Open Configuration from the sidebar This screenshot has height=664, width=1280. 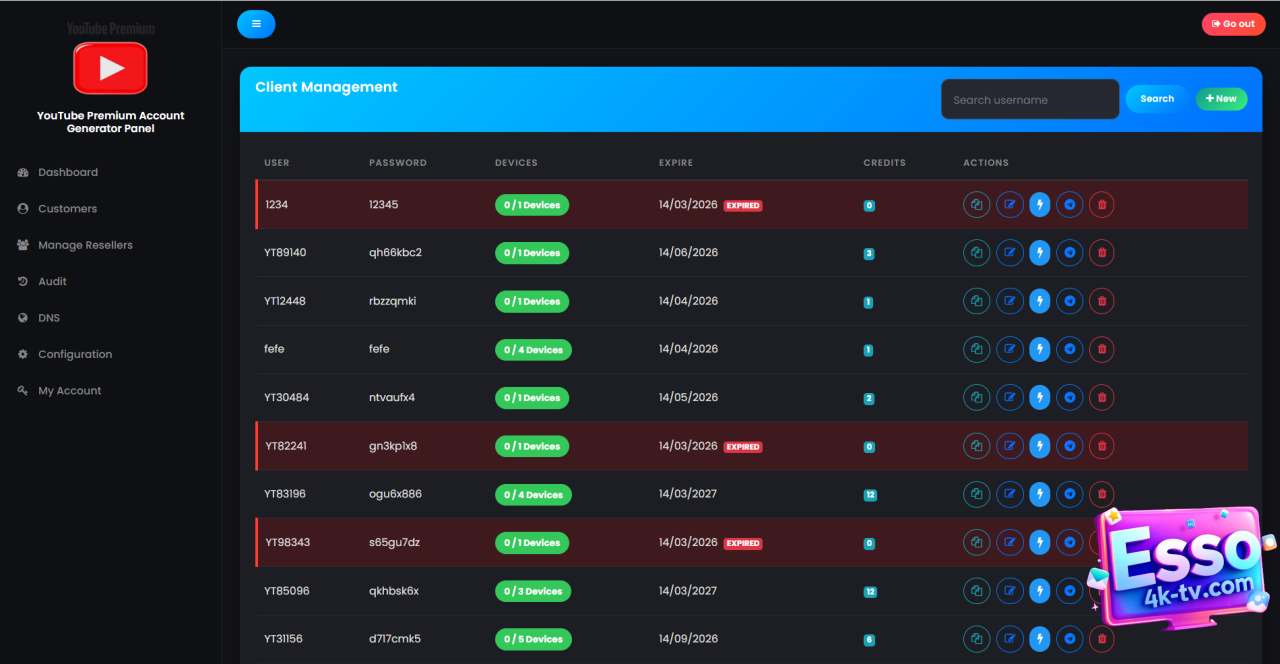tap(75, 355)
